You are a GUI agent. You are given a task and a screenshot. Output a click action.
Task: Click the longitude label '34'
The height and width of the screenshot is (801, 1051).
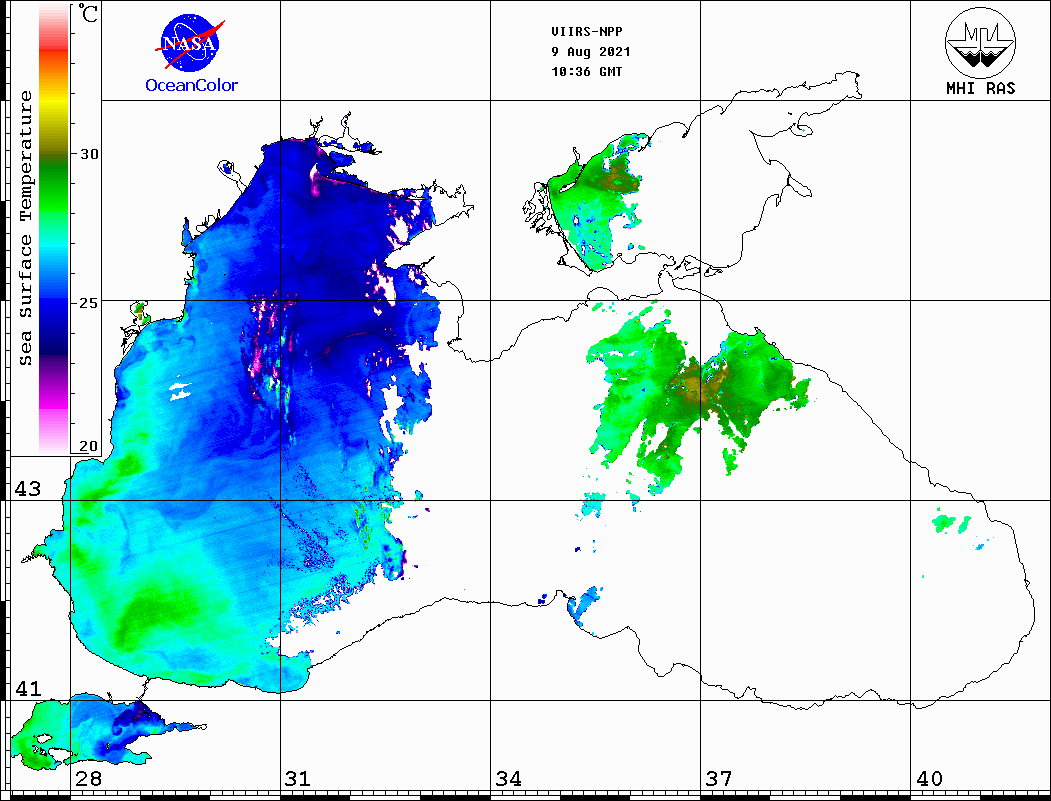(x=509, y=779)
